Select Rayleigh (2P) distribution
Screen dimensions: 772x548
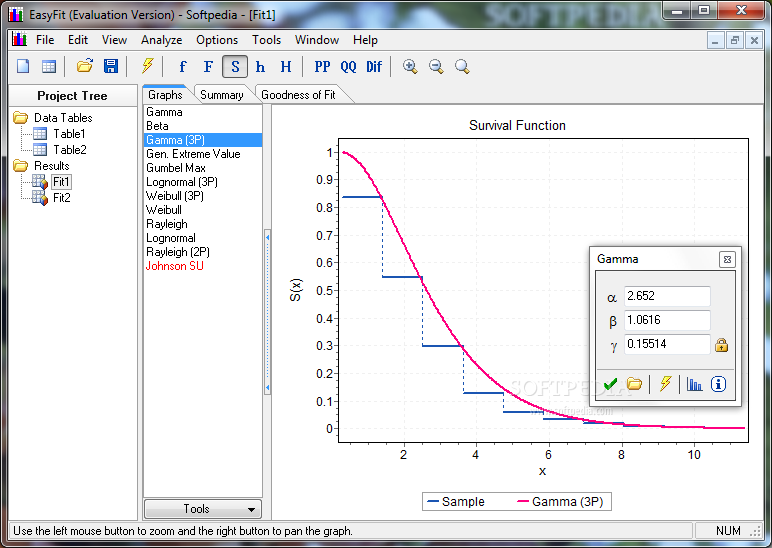pos(202,252)
